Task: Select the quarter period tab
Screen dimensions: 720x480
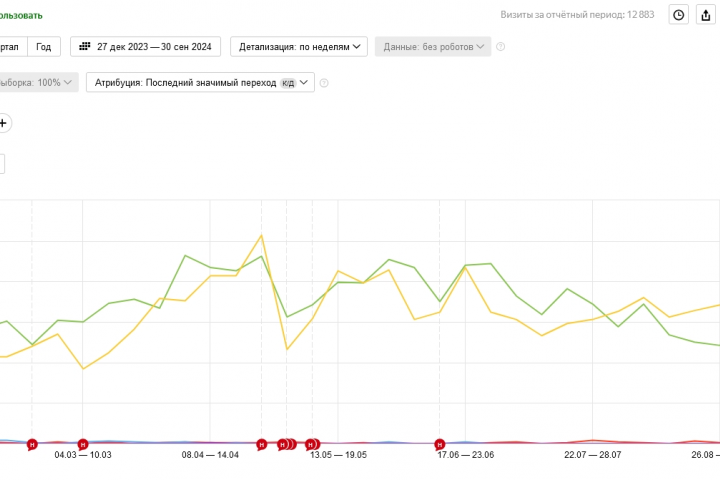Action: tap(10, 47)
